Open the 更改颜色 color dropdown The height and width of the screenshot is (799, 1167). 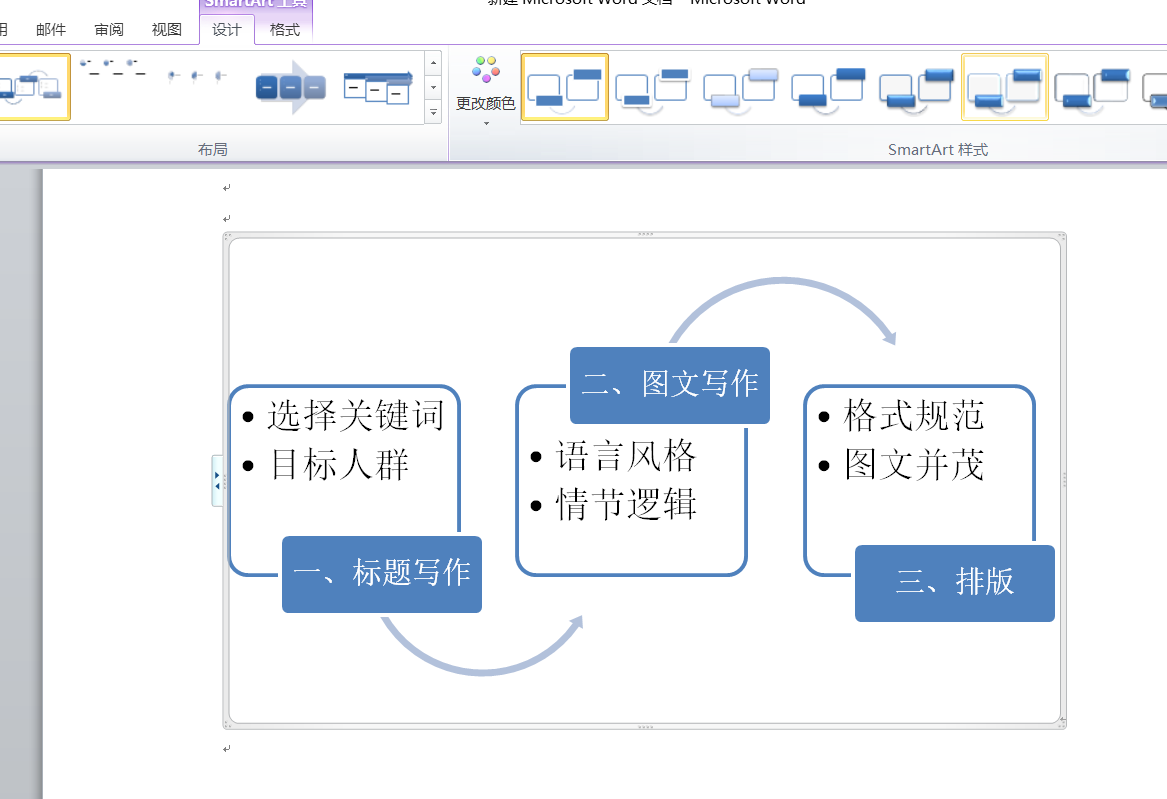pyautogui.click(x=486, y=91)
